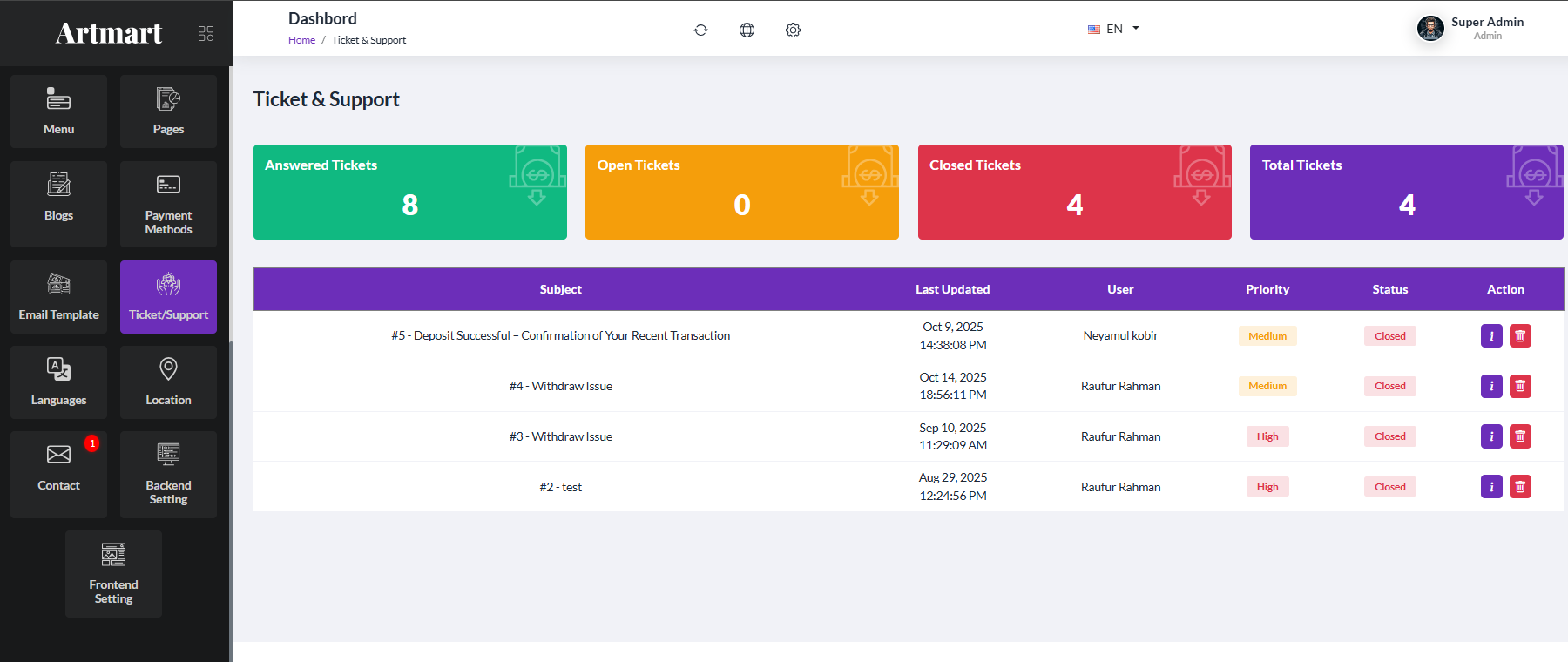Click the refresh icon in the header
Screen dimensions: 1568x662
[x=700, y=30]
